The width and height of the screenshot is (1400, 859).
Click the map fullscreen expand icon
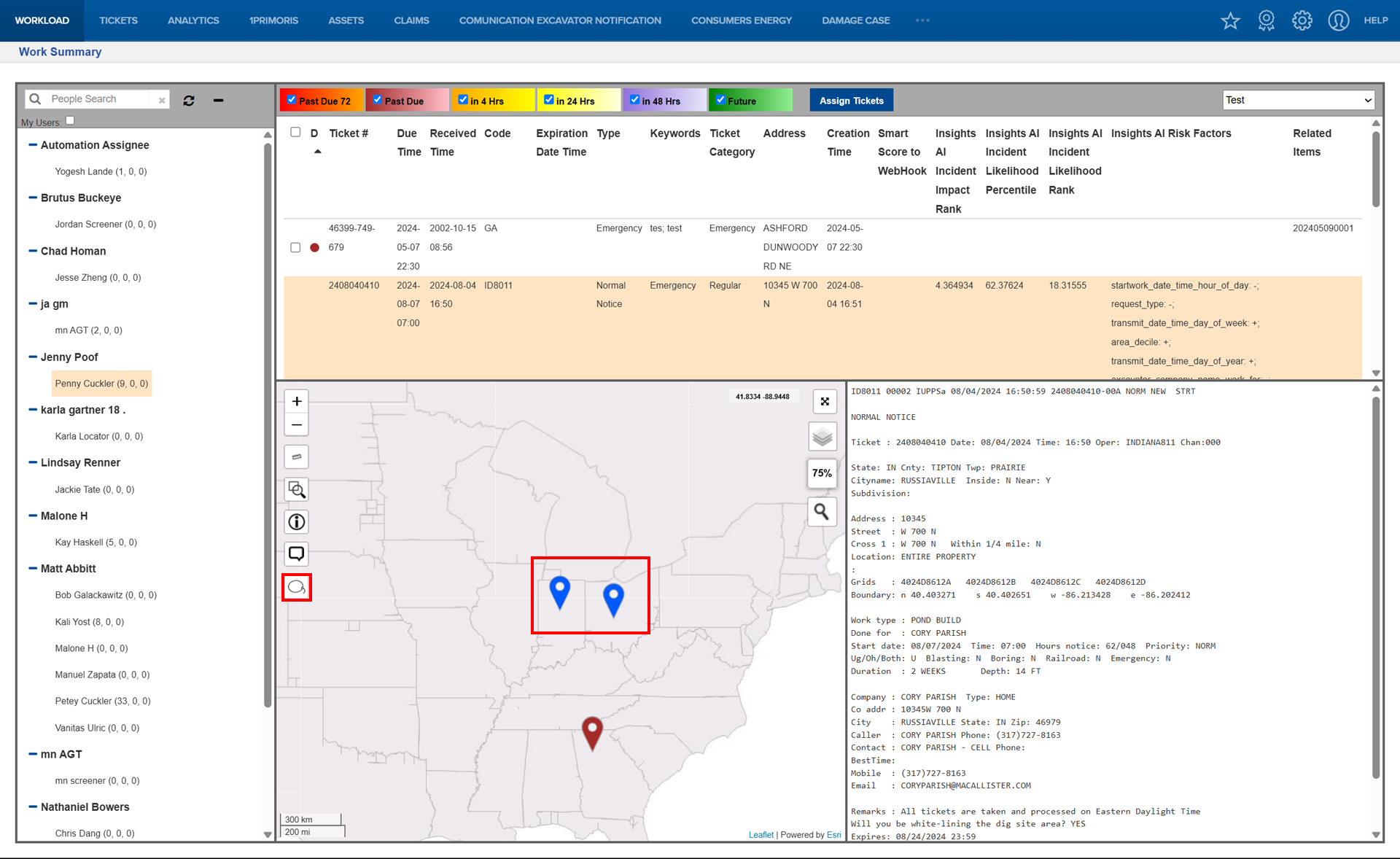[825, 401]
